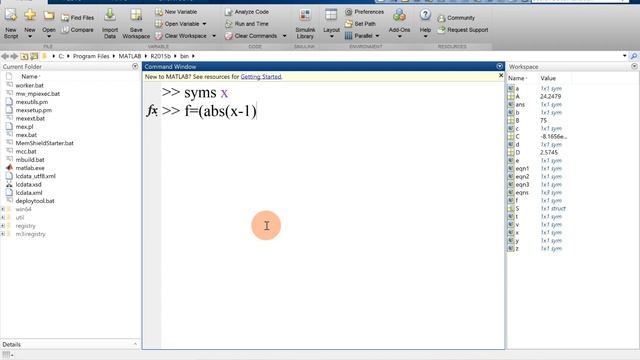
Task: Open the Parallel dropdown
Action: [x=377, y=36]
